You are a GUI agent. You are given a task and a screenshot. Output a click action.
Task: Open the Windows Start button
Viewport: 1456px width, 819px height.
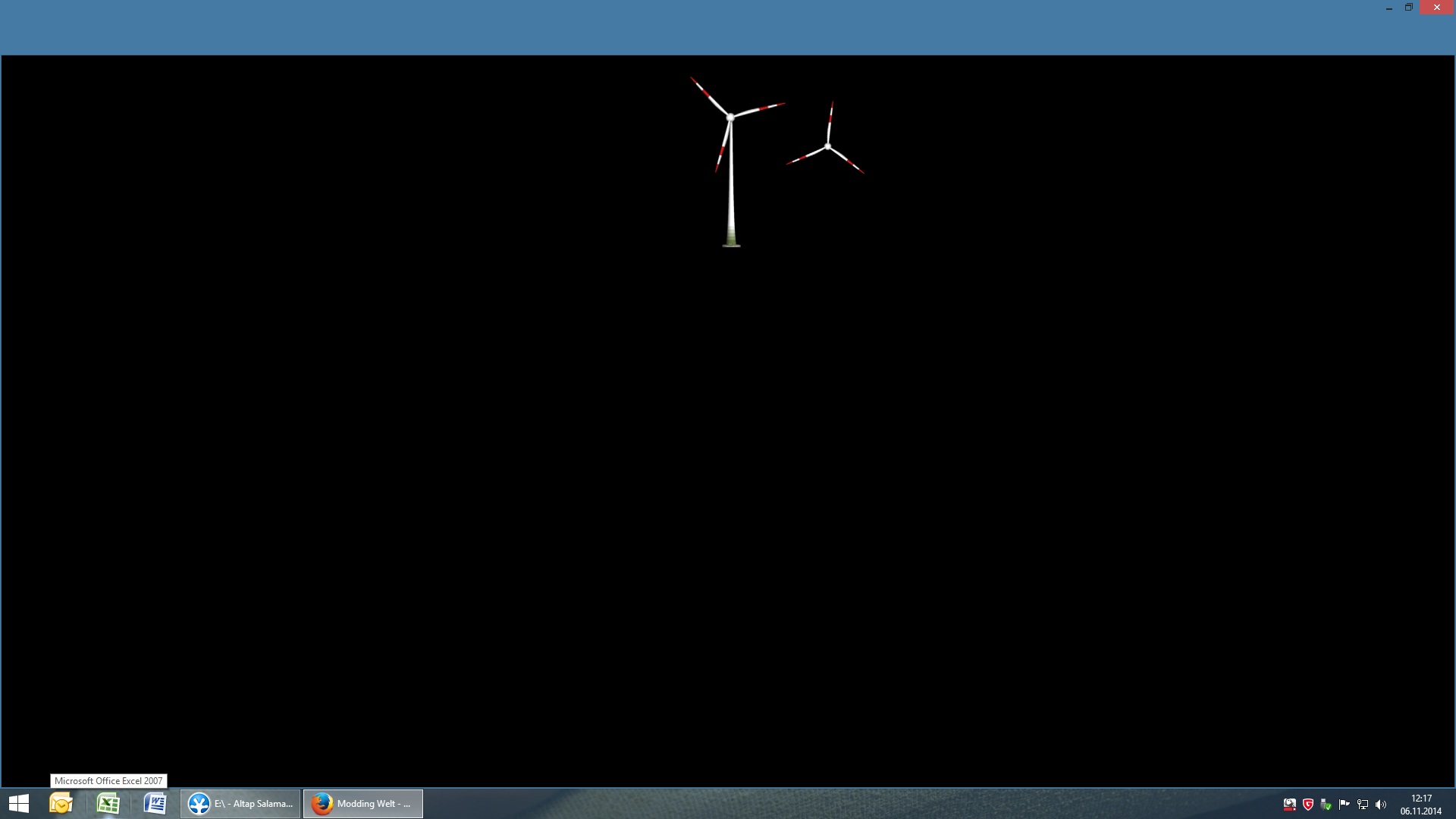(x=19, y=803)
